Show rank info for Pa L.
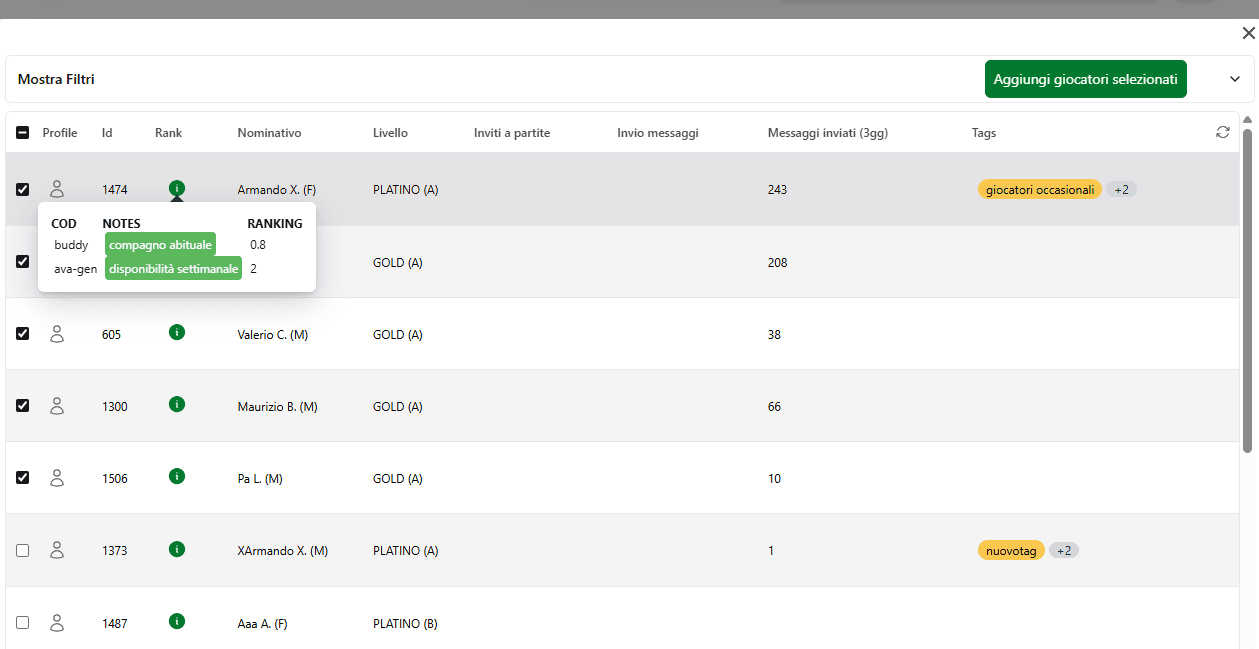 click(x=177, y=476)
